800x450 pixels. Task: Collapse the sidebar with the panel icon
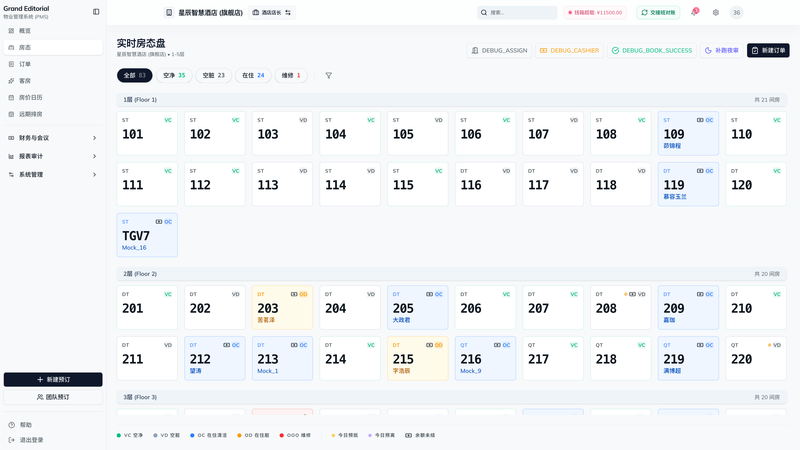tap(96, 12)
